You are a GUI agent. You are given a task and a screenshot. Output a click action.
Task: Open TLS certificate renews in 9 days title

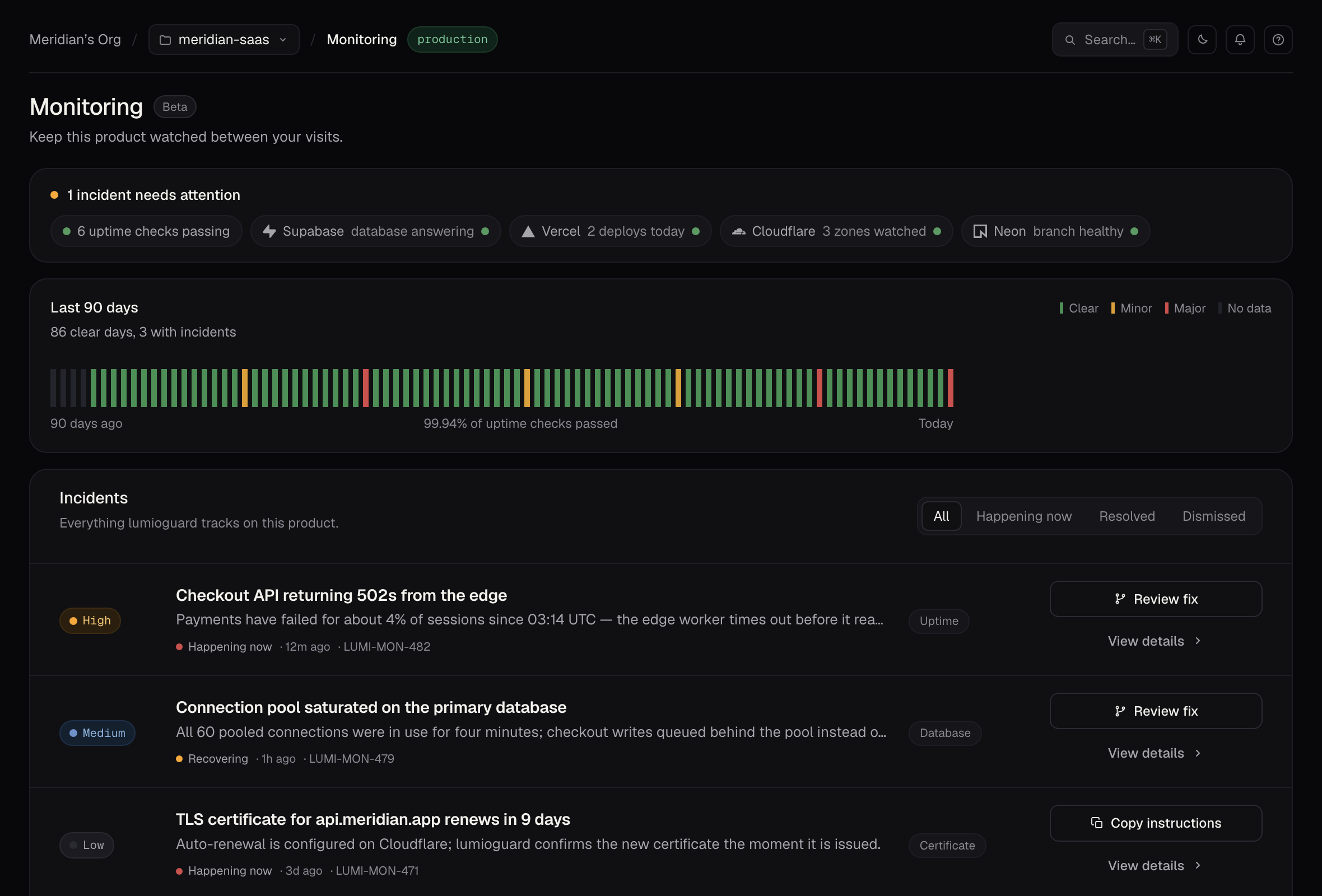pos(373,819)
